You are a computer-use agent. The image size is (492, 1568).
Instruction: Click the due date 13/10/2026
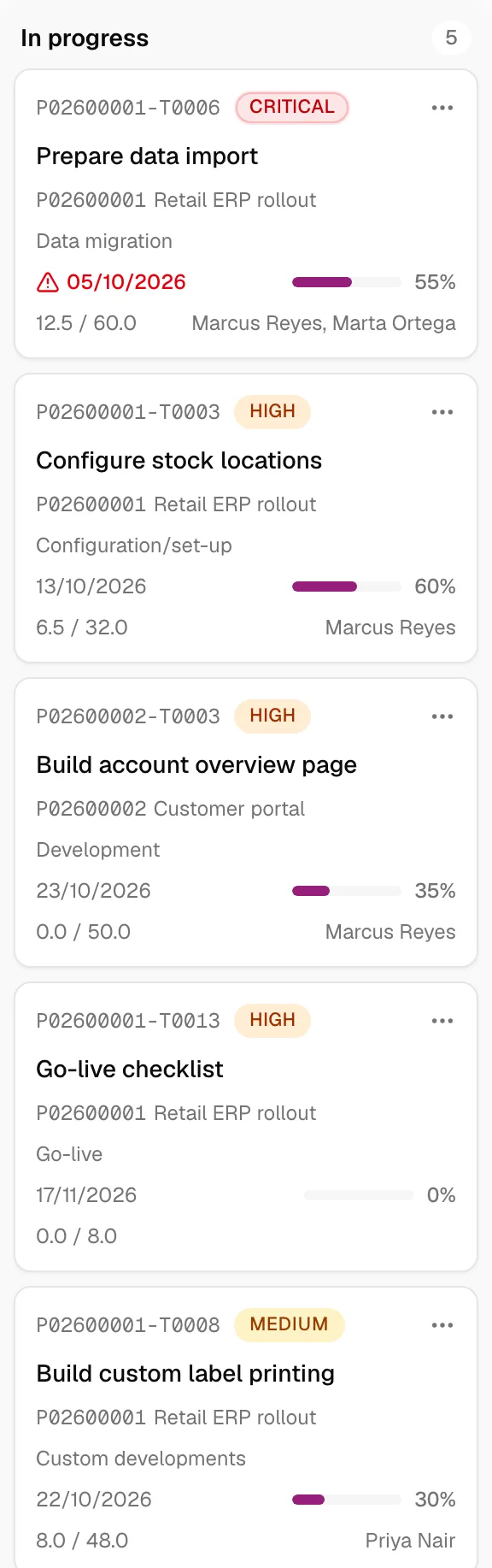[x=91, y=587]
